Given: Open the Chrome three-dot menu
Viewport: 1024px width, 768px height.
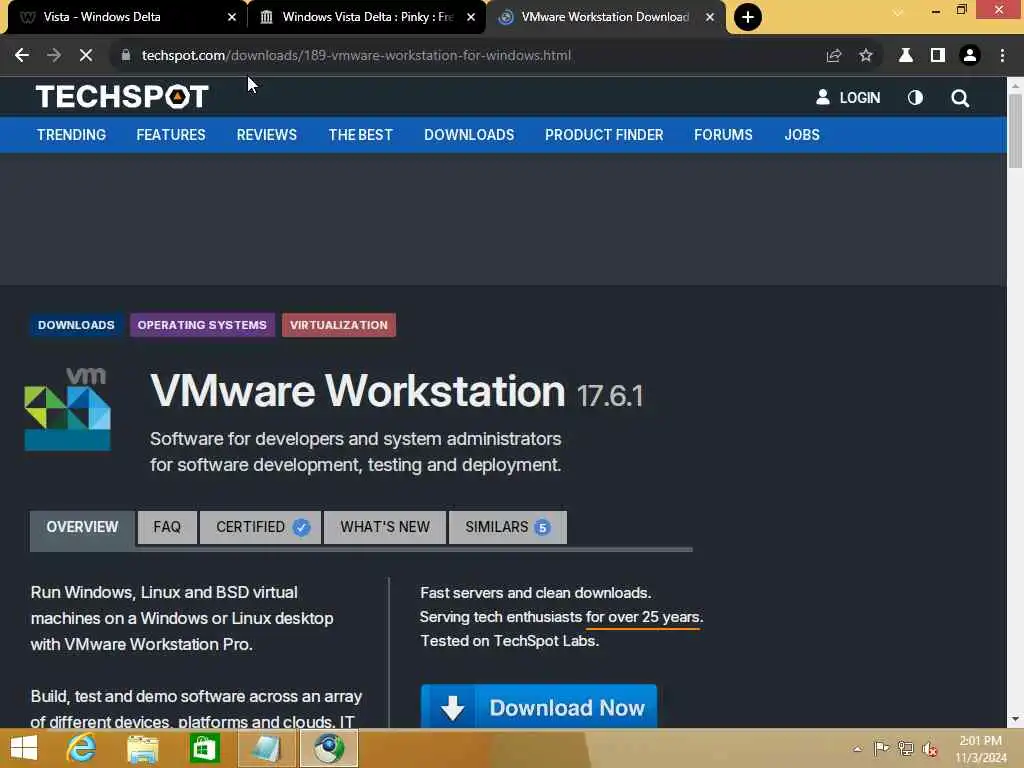Looking at the screenshot, I should (x=1002, y=56).
